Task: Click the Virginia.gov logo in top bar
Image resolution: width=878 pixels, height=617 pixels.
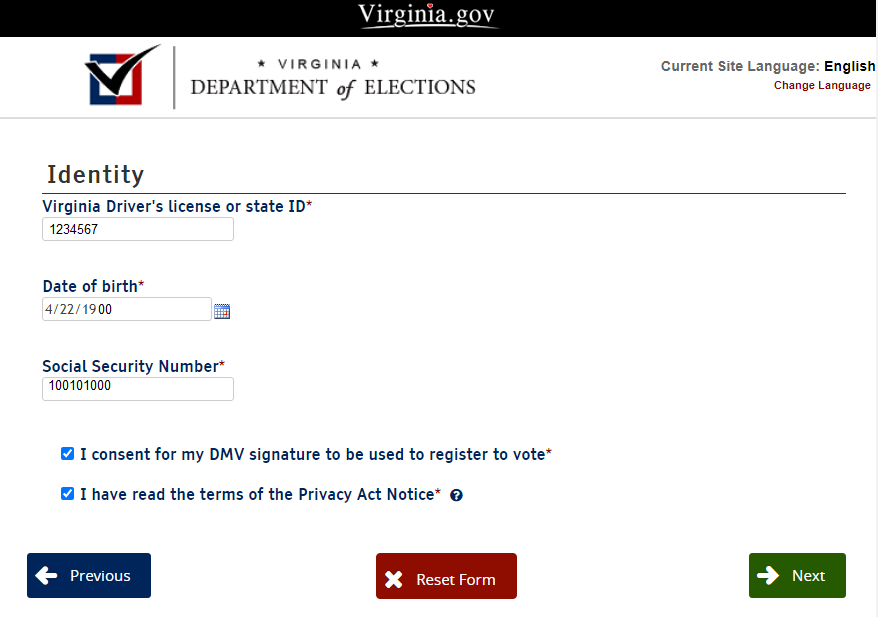Action: click(x=428, y=16)
